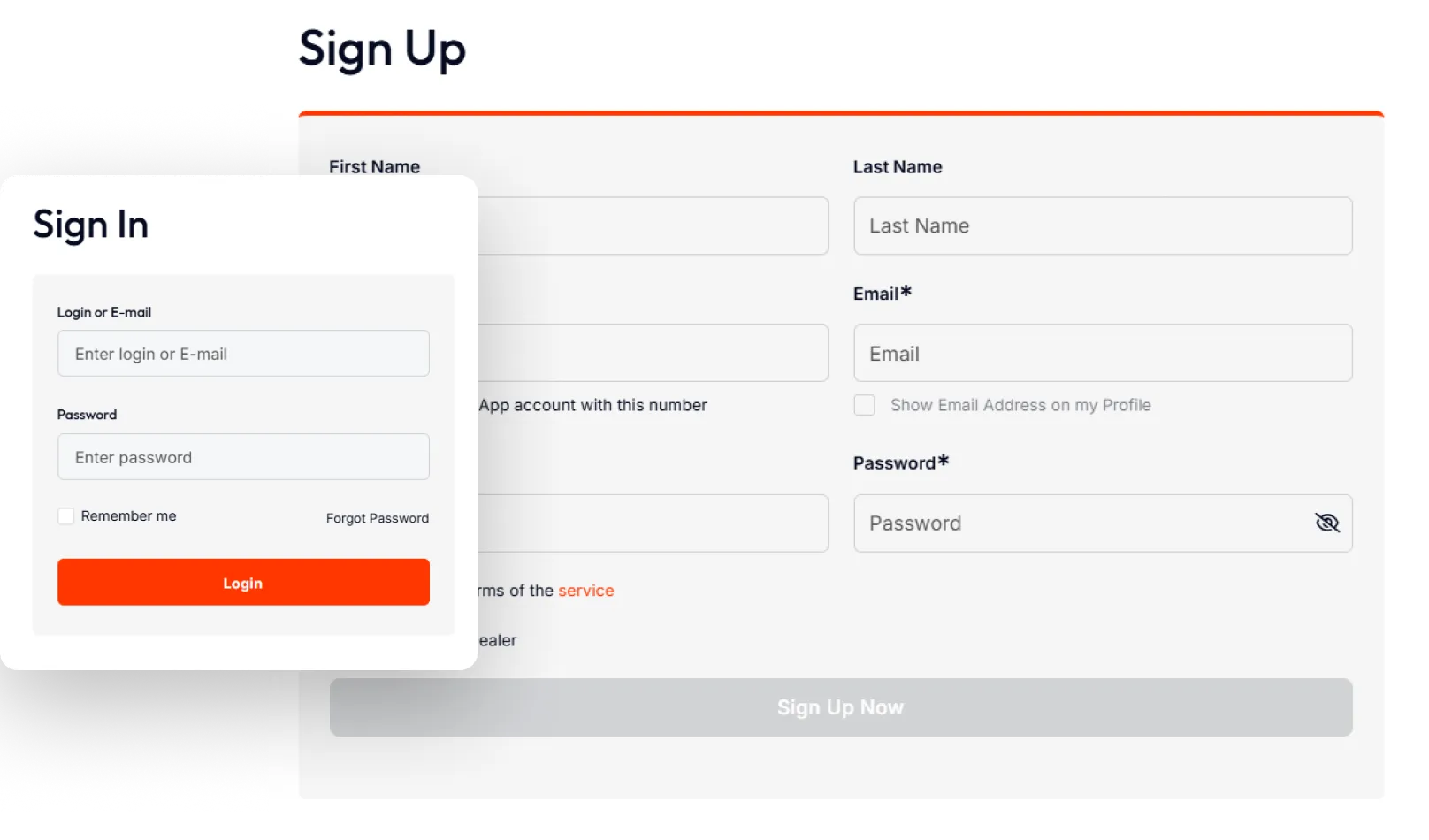
Task: Toggle password visibility eye icon
Action: pos(1326,523)
